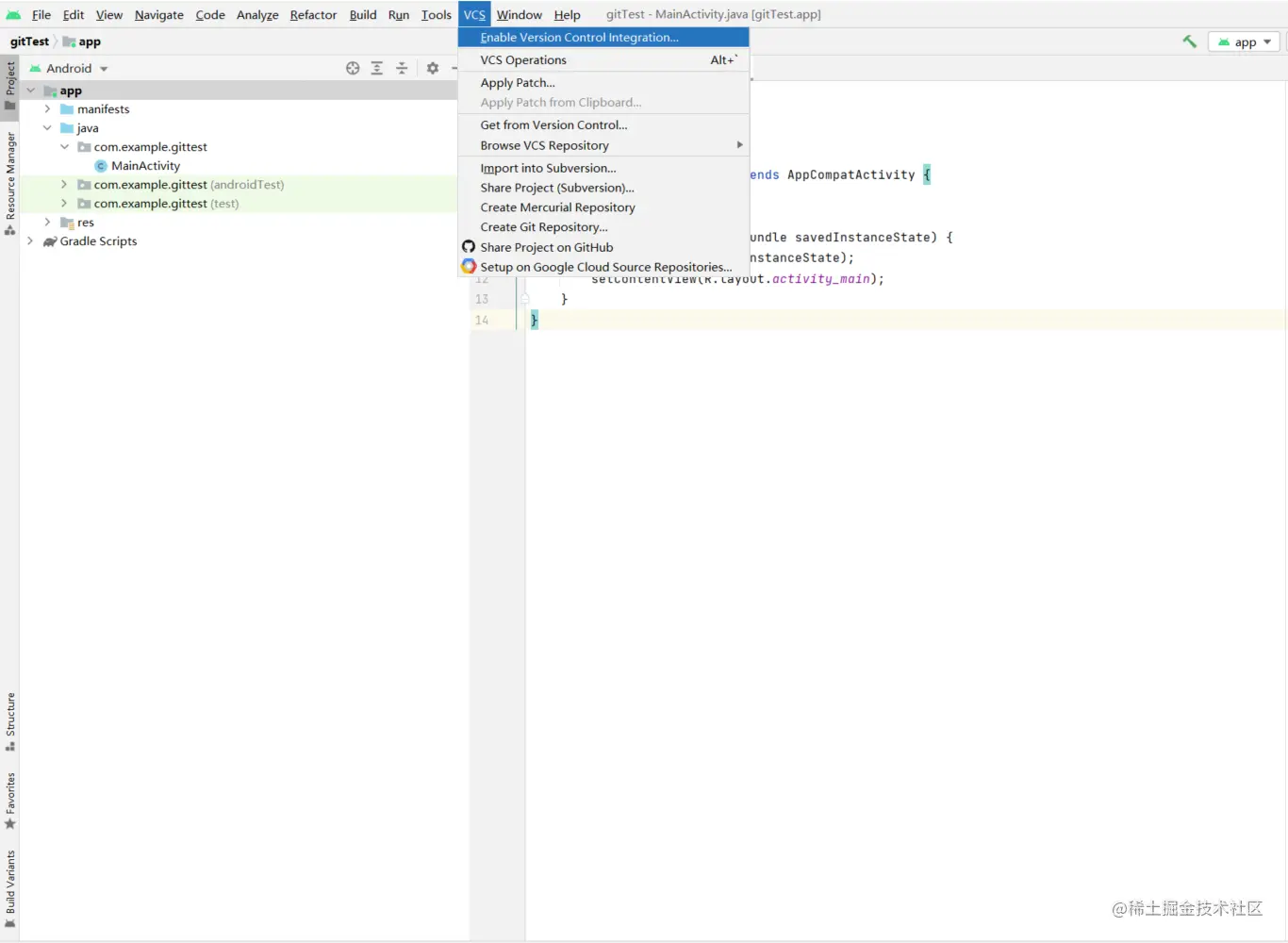Open the Build Variants side tab
1288x943 pixels.
(x=10, y=888)
